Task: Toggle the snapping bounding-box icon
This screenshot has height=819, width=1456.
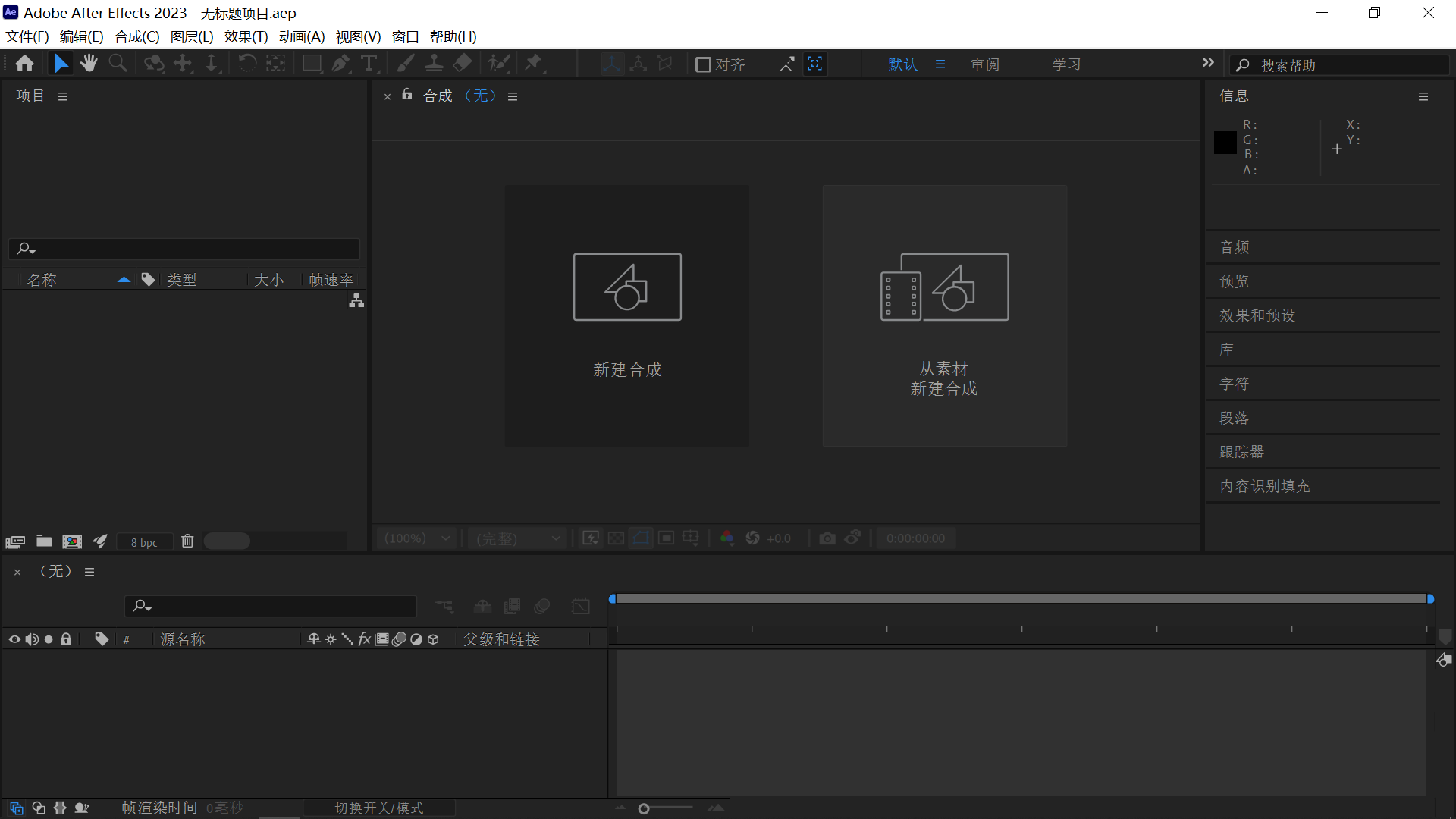Action: (815, 64)
